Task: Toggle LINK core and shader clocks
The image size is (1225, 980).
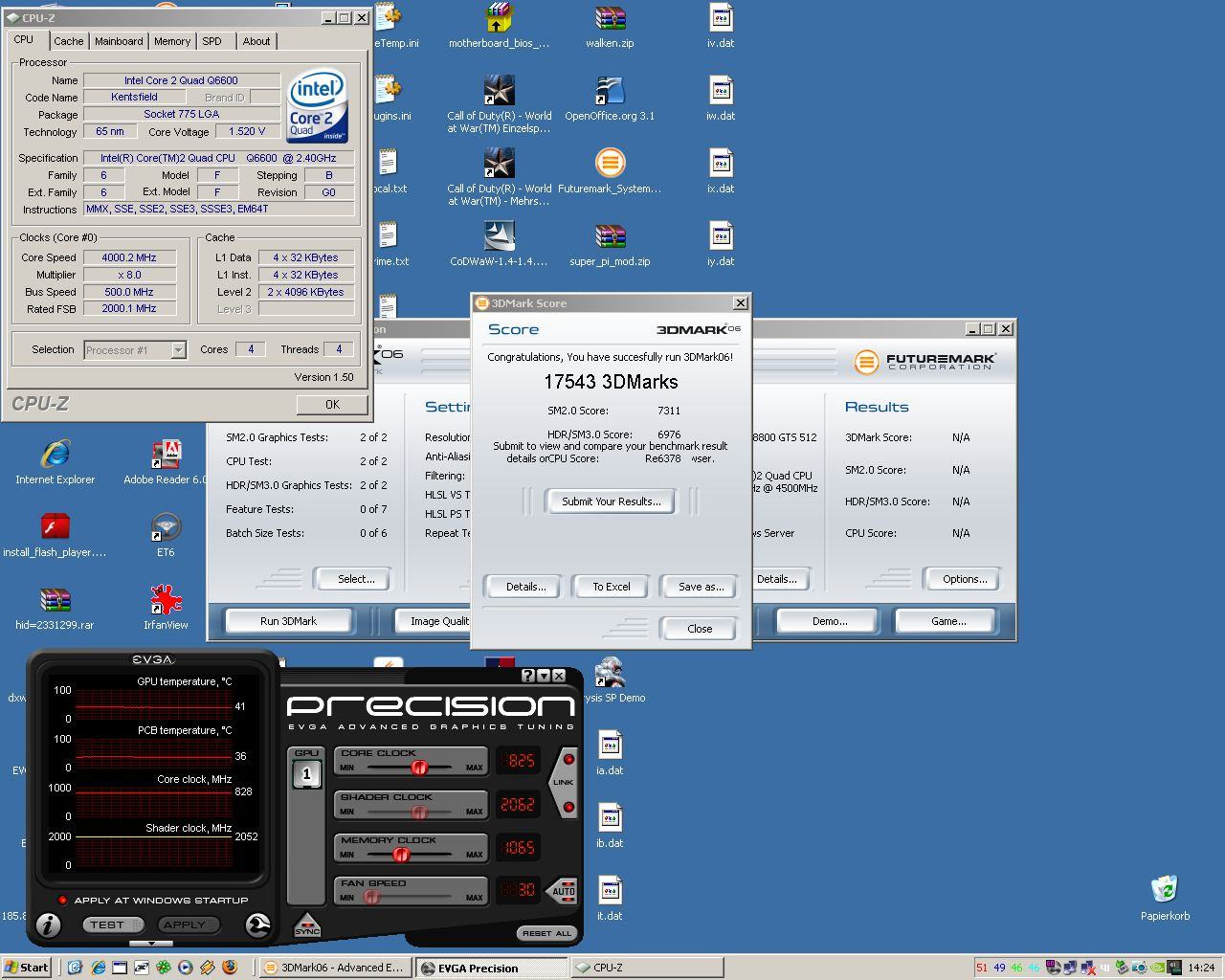Action: (x=564, y=782)
